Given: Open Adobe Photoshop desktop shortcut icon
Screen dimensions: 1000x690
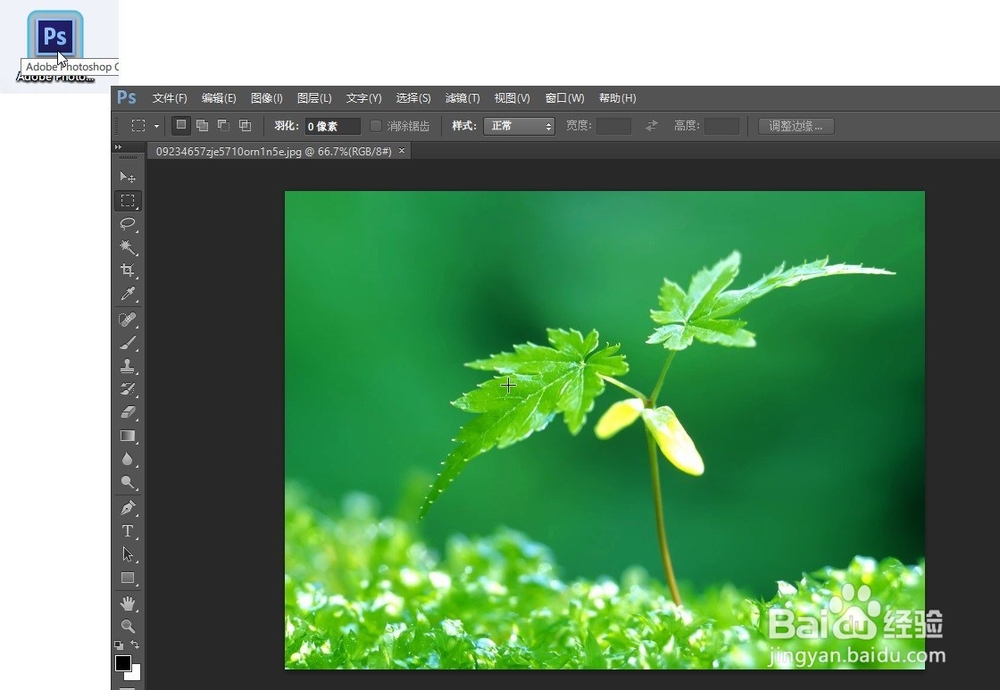Looking at the screenshot, I should tap(55, 36).
